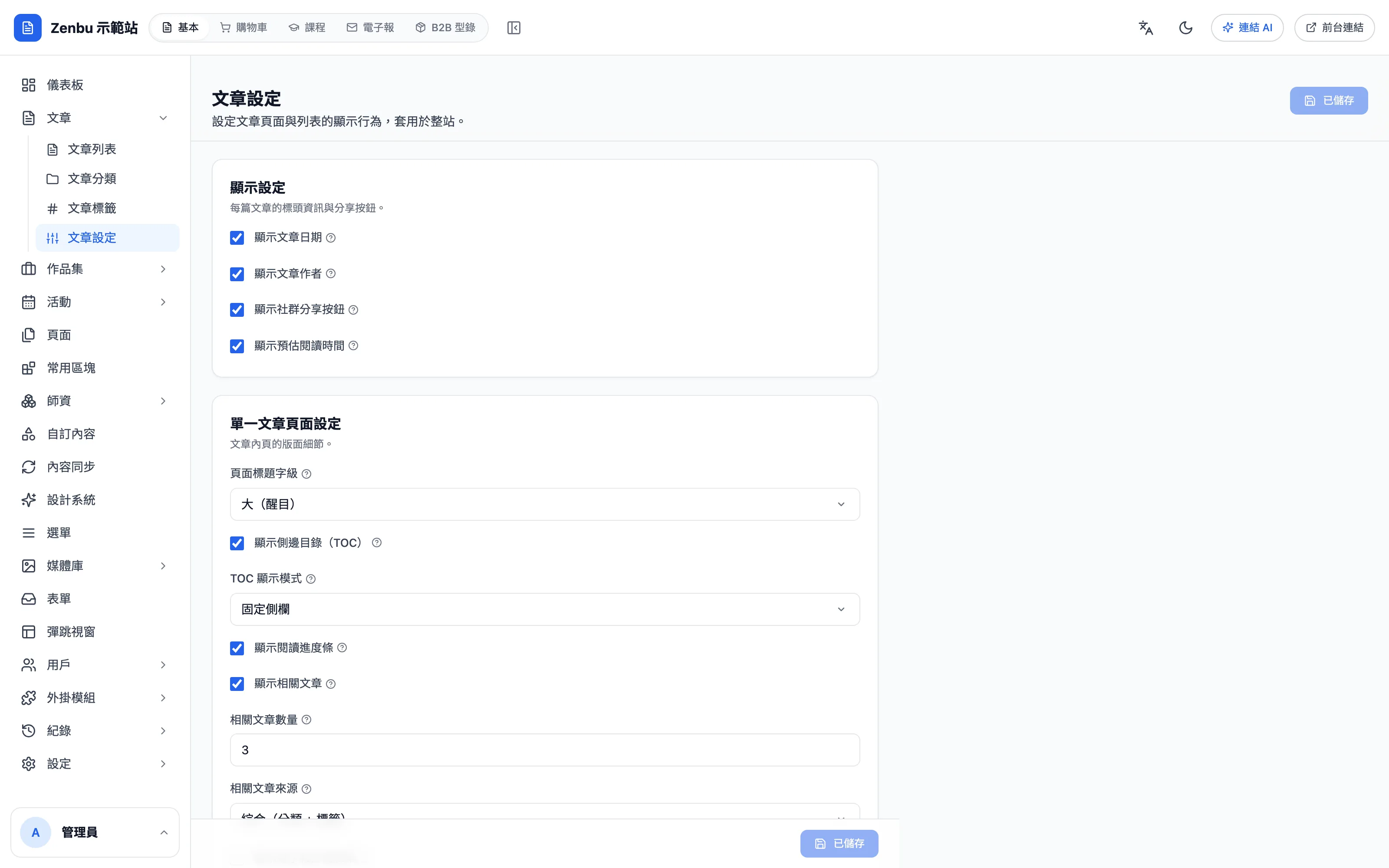The image size is (1389, 868).
Task: Click top-right 已儲存 button in header
Action: (x=1329, y=100)
